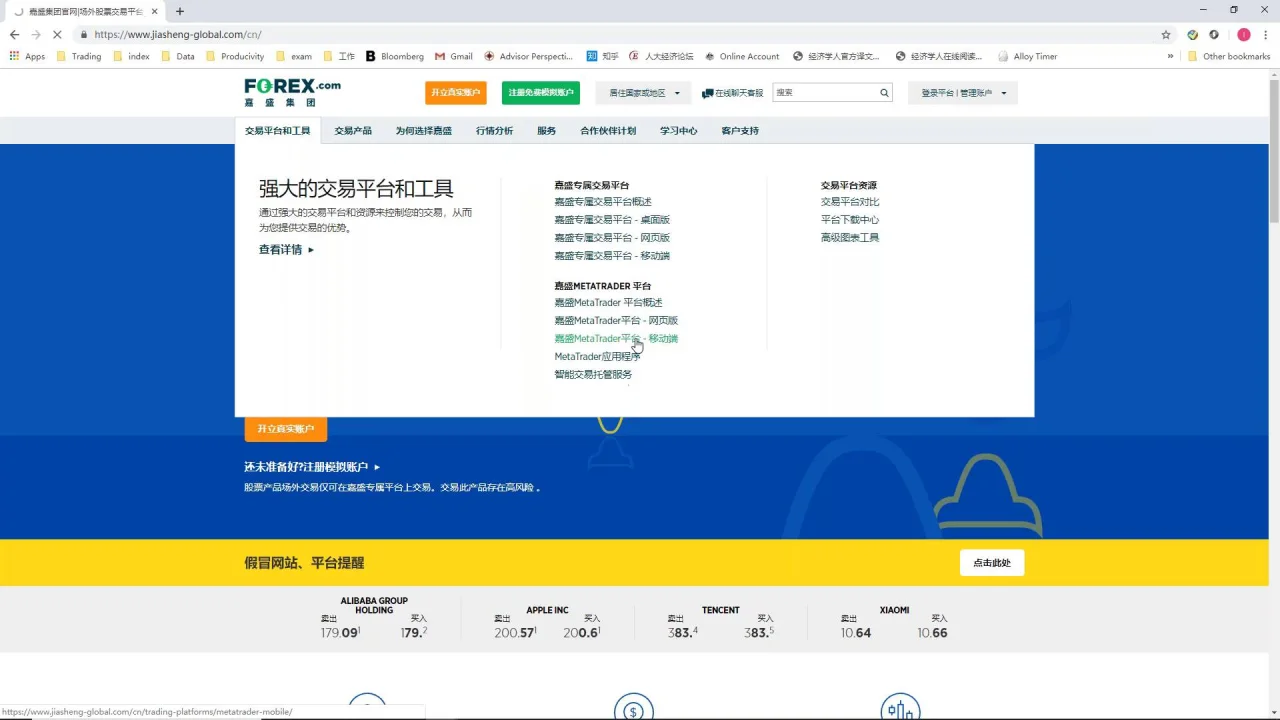Open 嘉盛专属交易平台概述 link
Viewport: 1280px width, 720px height.
[x=603, y=202]
